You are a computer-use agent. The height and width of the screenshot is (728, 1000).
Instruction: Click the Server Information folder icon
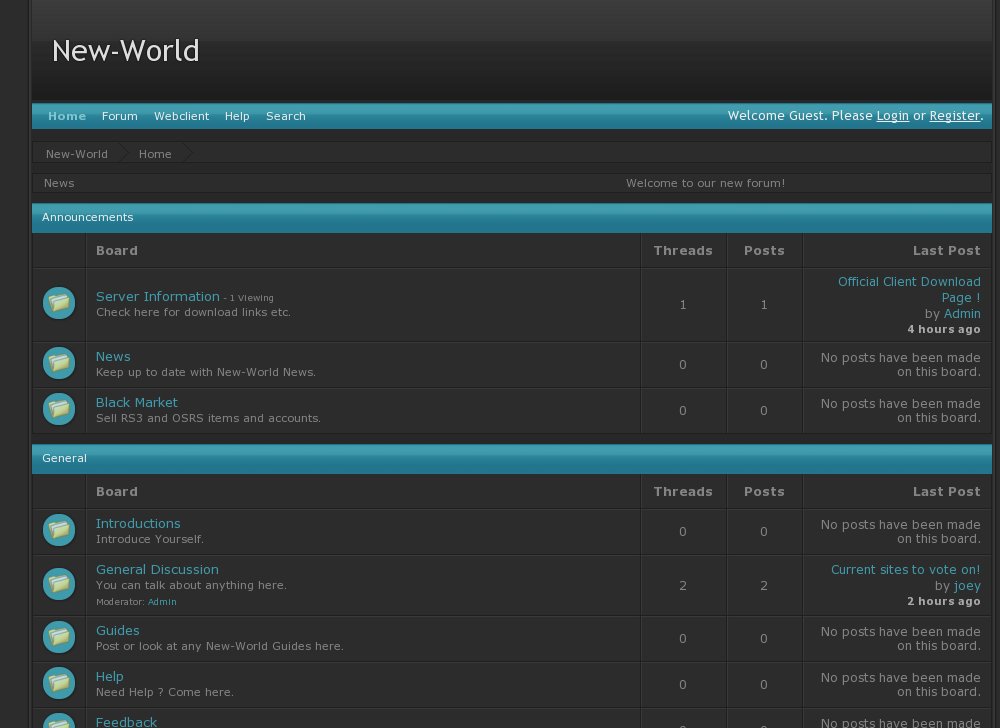[58, 302]
